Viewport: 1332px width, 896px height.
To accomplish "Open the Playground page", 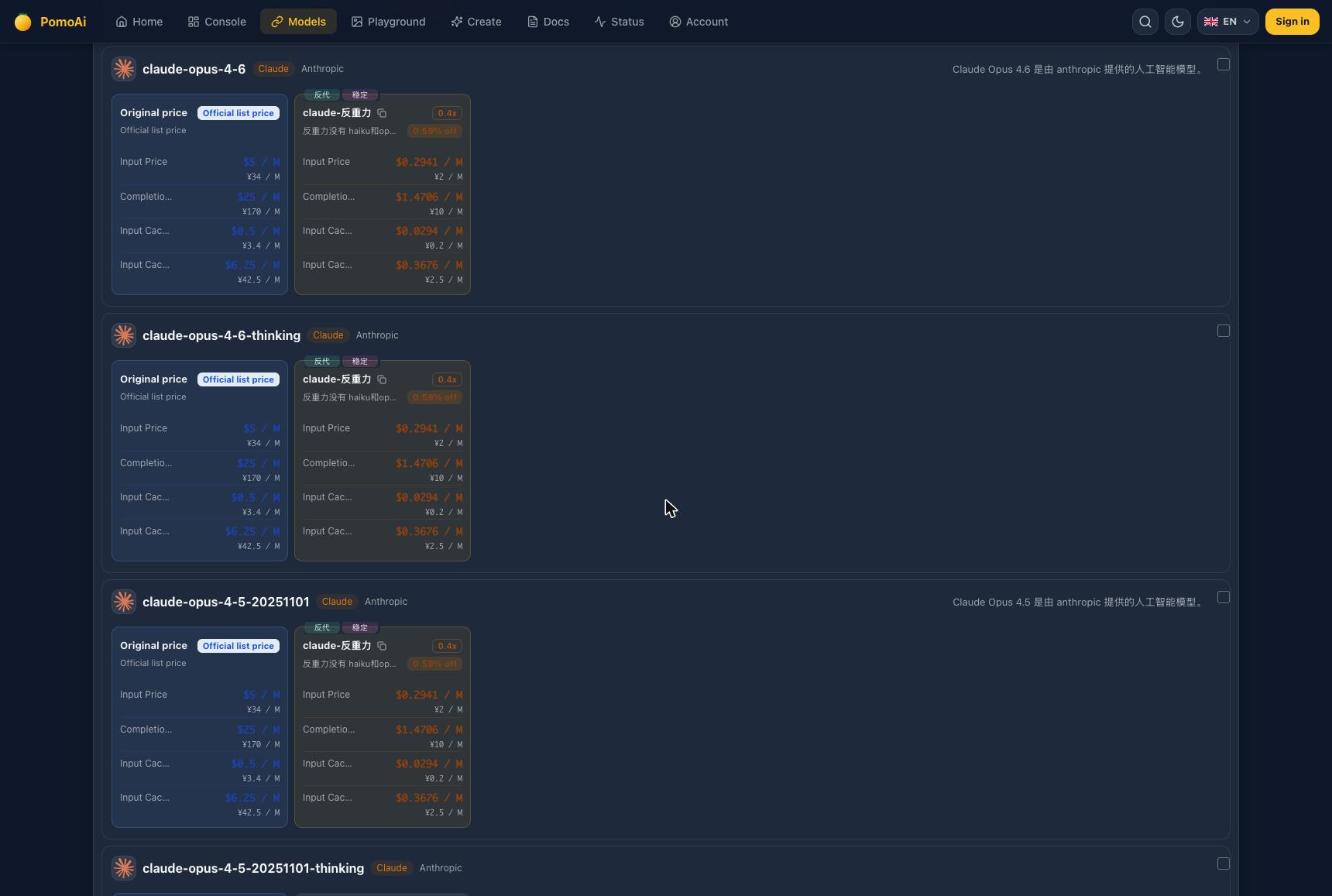I will tap(388, 22).
